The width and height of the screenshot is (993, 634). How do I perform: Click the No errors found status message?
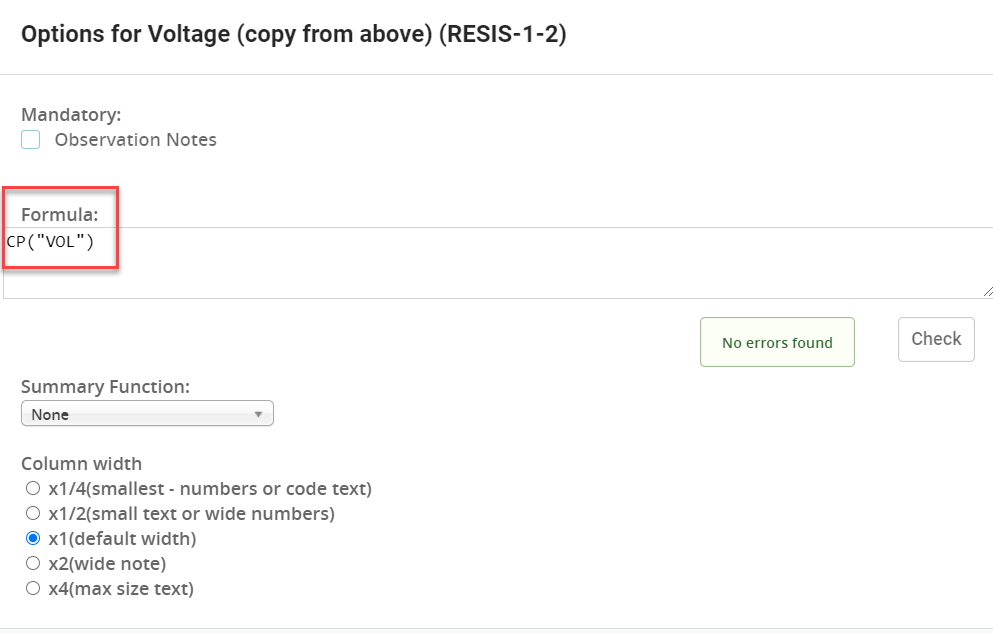[777, 342]
